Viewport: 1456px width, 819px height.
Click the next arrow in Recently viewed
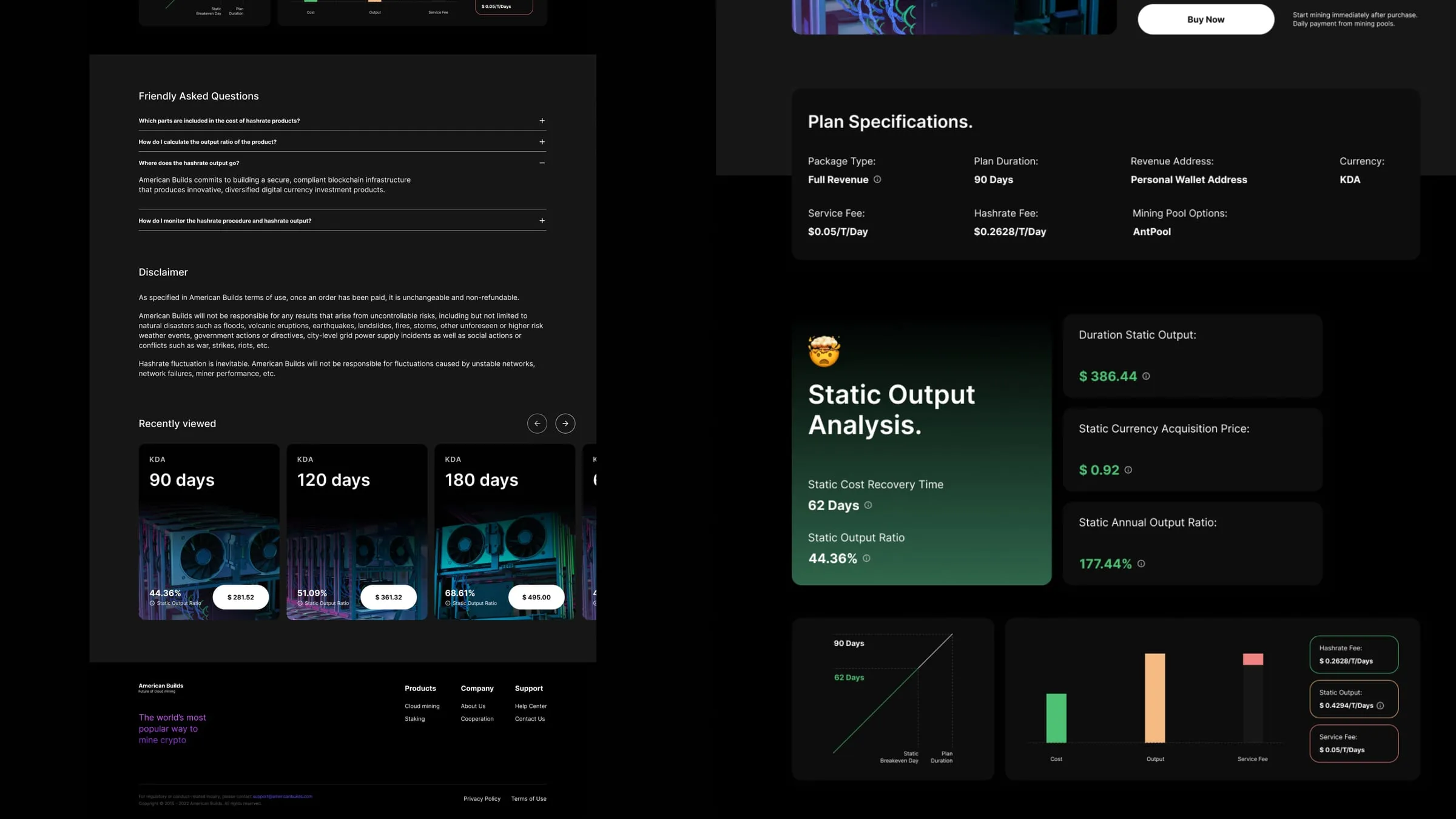tap(565, 423)
